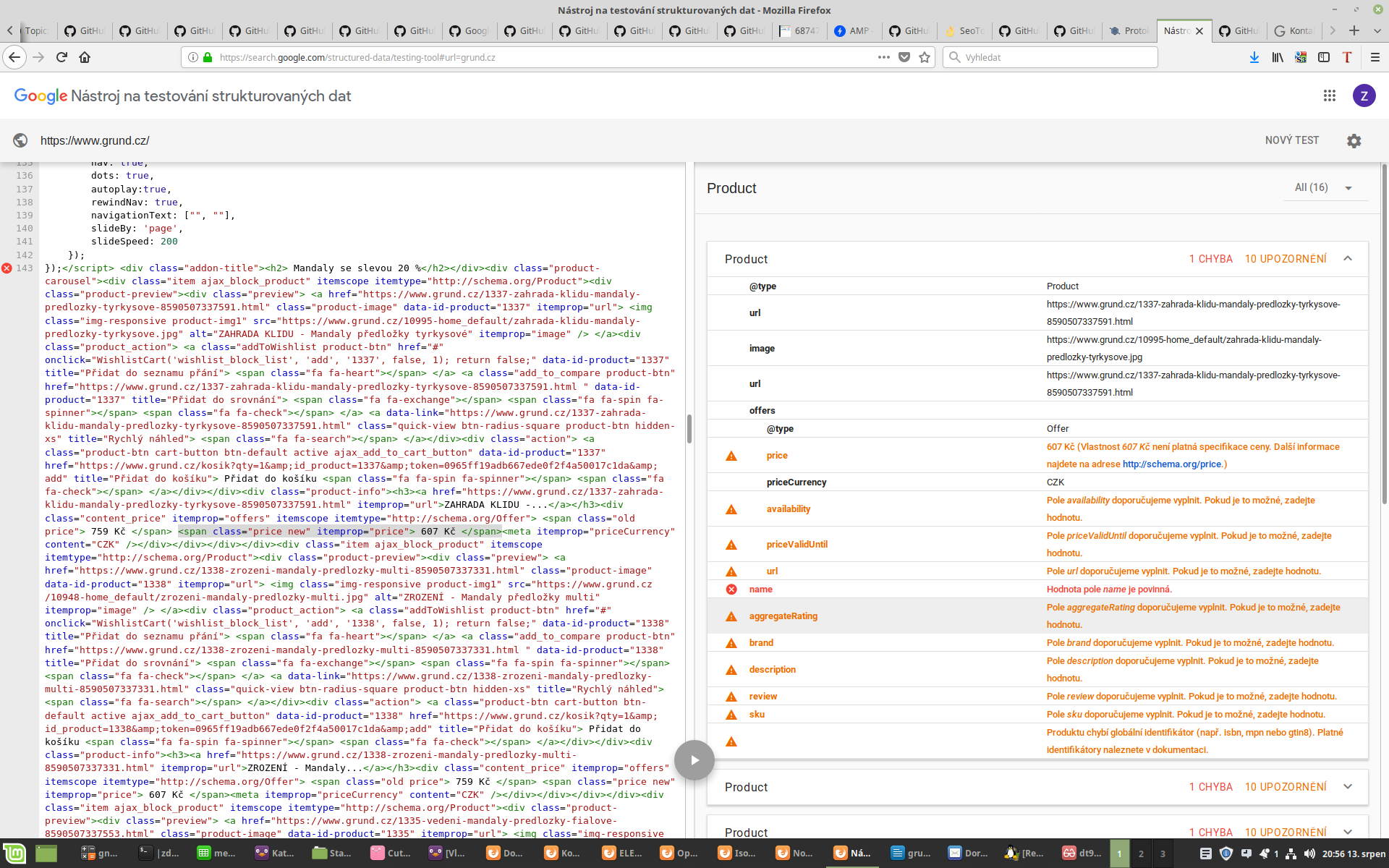Switch to the AMP browser tab
1389x868 pixels.
point(854,30)
